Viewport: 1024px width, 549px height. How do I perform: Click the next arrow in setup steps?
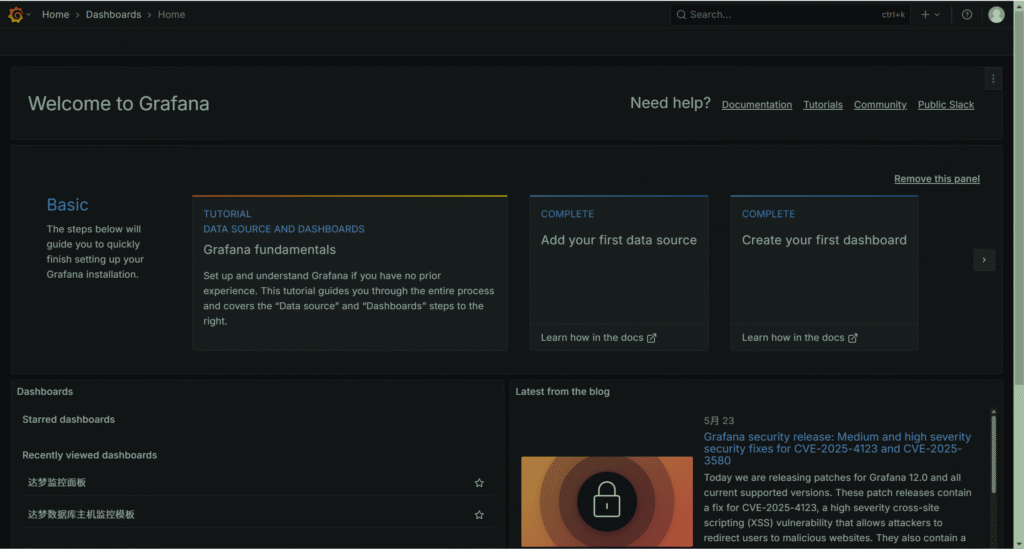point(983,260)
